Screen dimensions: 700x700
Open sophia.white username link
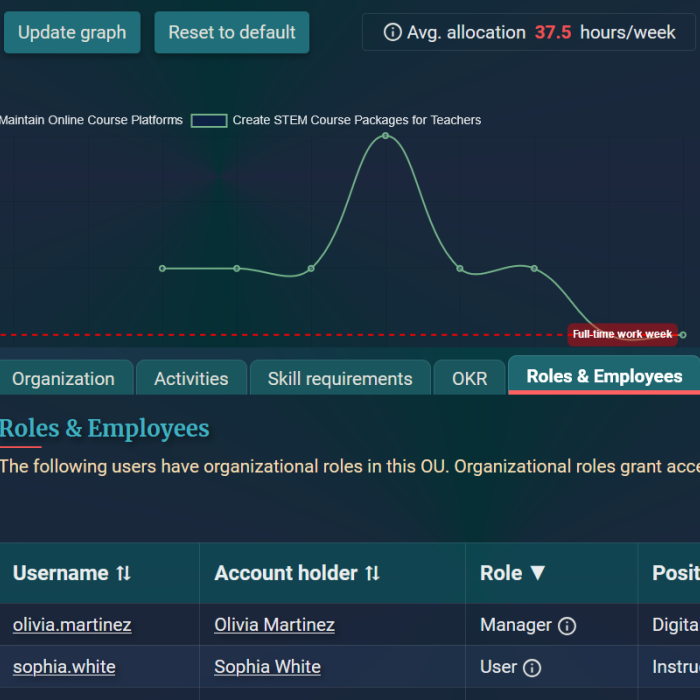click(64, 667)
